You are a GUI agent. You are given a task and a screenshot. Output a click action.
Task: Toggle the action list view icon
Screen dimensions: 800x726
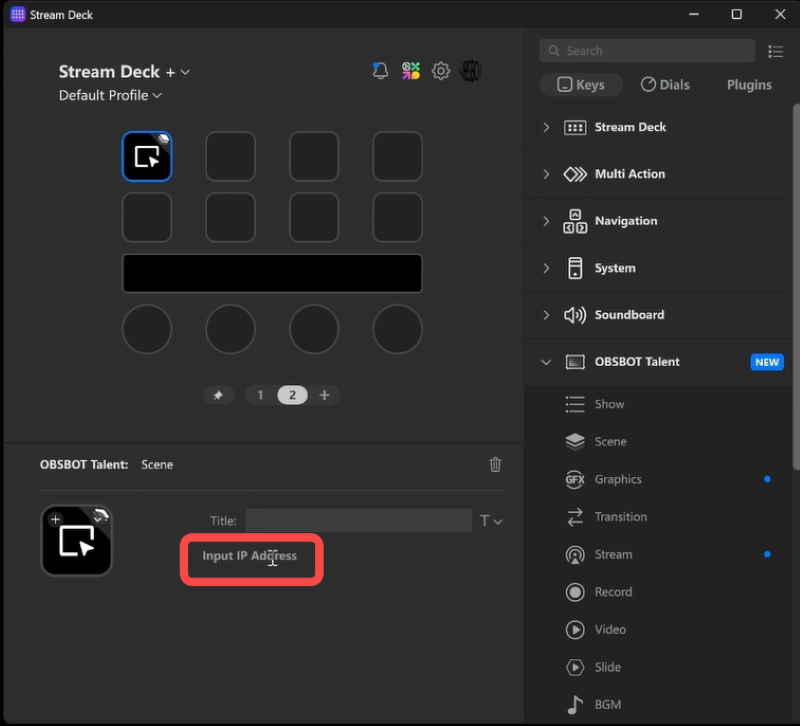coord(776,51)
